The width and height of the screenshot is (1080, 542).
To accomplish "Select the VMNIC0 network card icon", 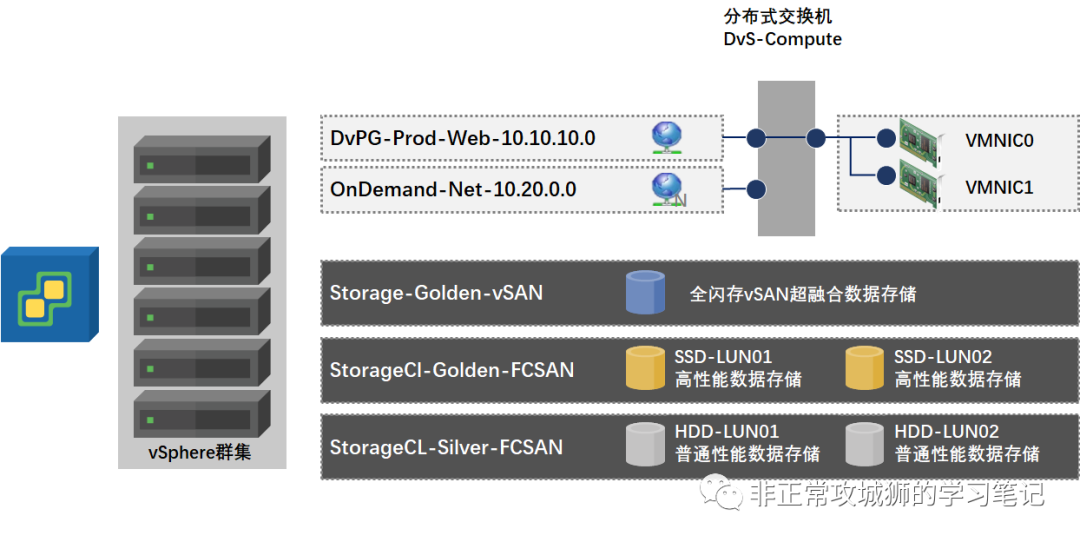I will [x=920, y=140].
